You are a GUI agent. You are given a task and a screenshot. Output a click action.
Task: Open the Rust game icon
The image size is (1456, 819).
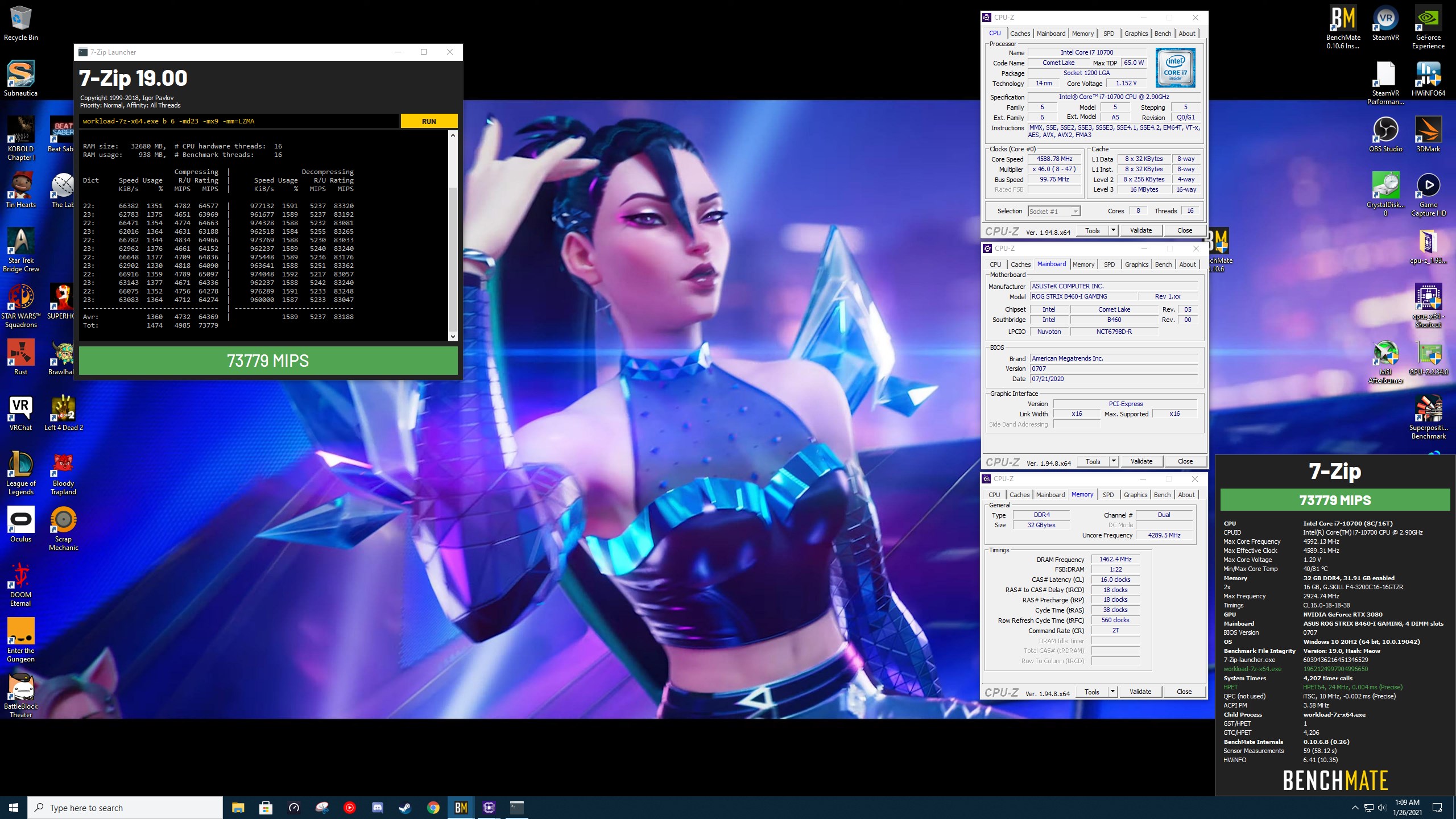[21, 358]
